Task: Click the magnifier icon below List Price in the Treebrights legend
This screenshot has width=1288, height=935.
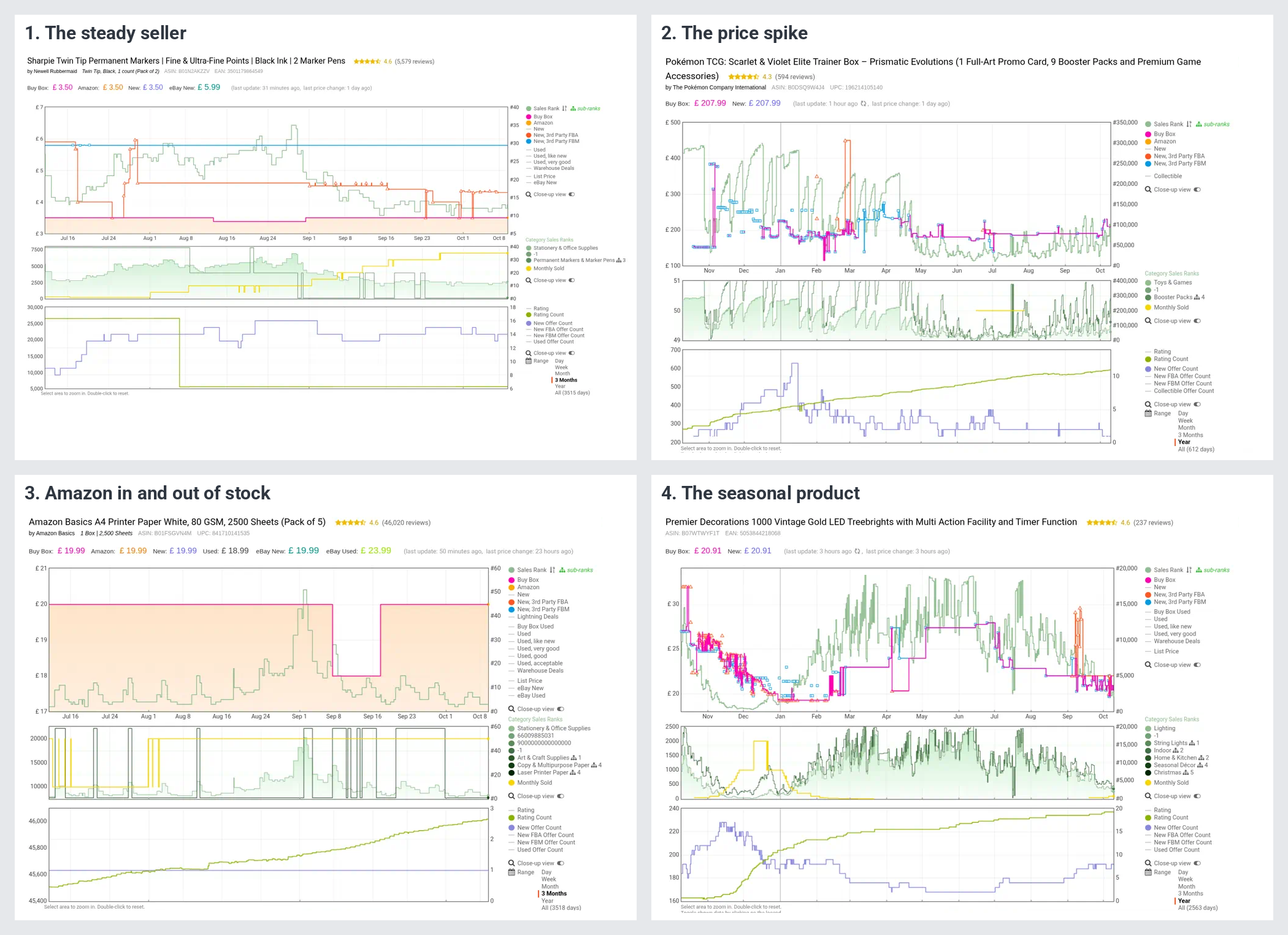Action: (1148, 665)
